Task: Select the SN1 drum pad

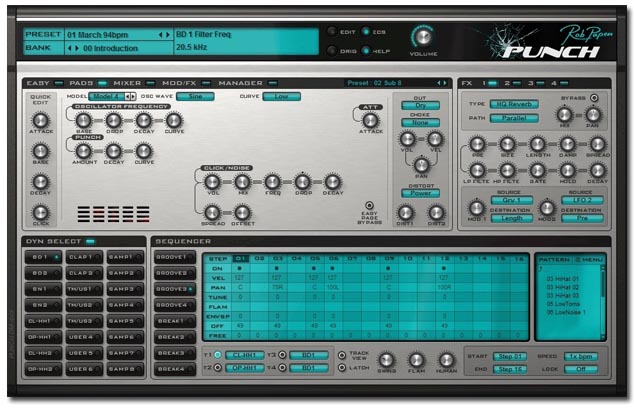Action: coord(43,289)
